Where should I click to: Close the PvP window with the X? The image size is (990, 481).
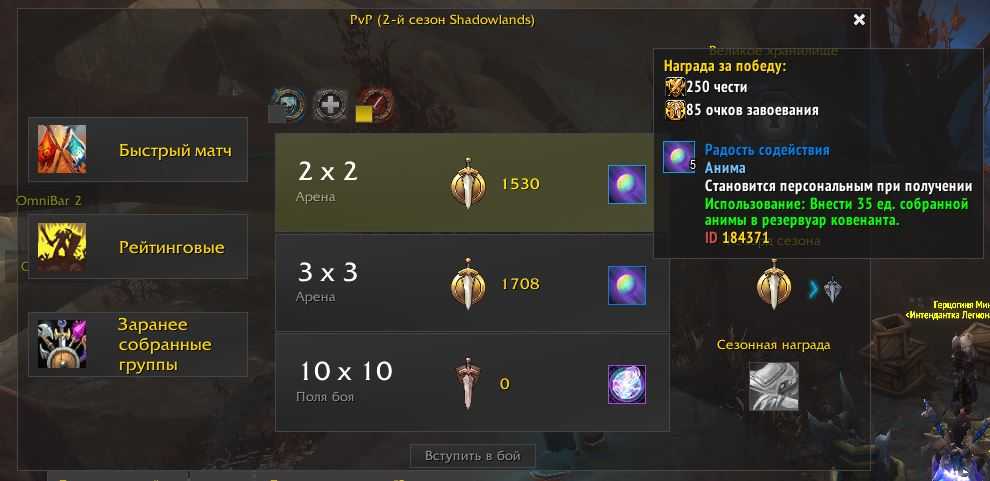(x=859, y=20)
